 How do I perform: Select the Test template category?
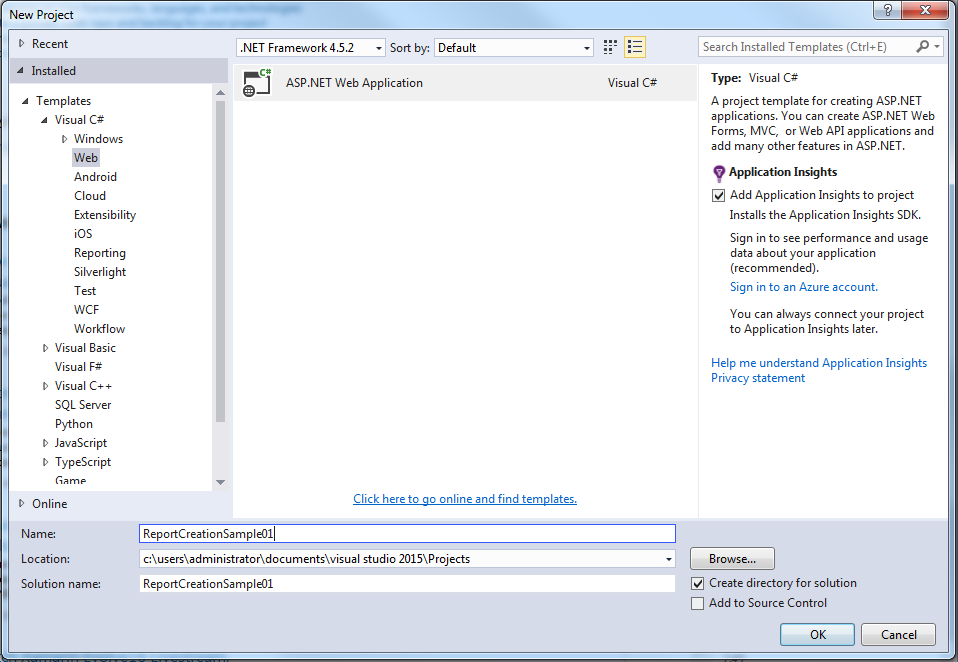tap(85, 291)
